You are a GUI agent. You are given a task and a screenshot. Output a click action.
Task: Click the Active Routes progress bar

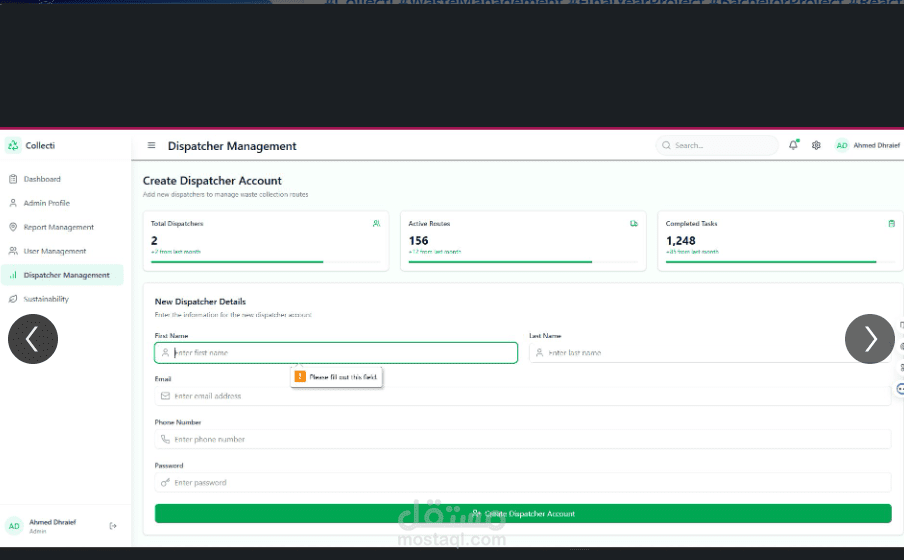click(523, 262)
